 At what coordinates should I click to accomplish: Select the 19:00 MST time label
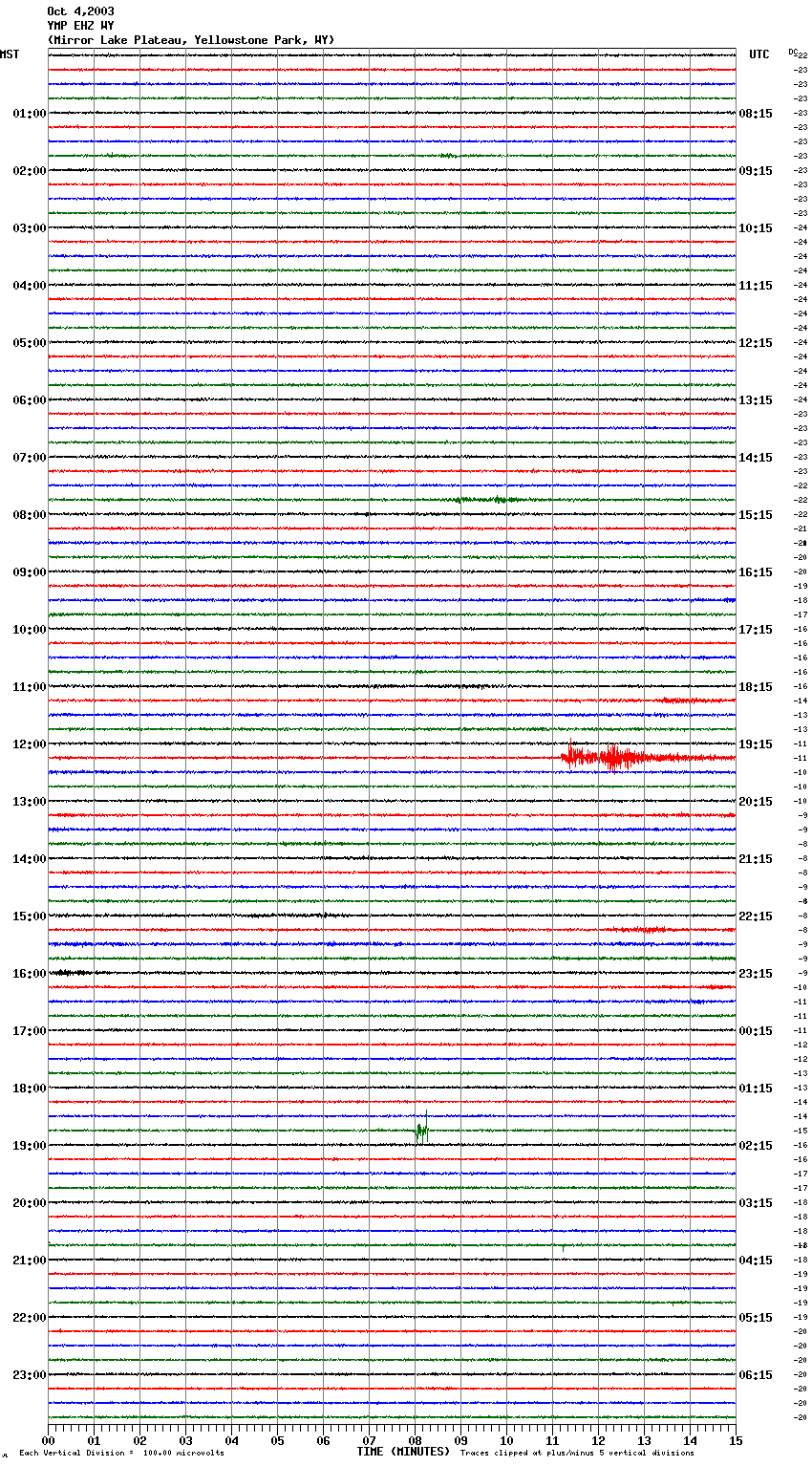pos(30,1146)
